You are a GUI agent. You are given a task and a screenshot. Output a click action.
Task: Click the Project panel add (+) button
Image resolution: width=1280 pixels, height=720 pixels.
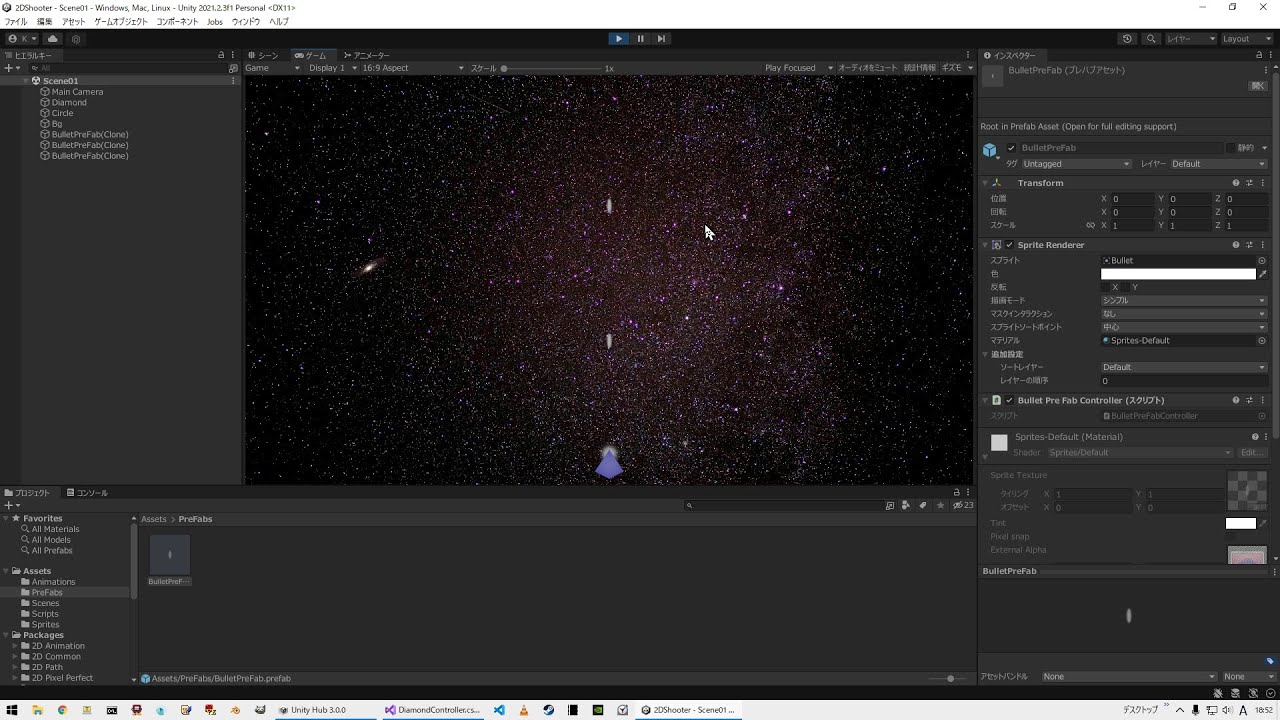pyautogui.click(x=11, y=506)
